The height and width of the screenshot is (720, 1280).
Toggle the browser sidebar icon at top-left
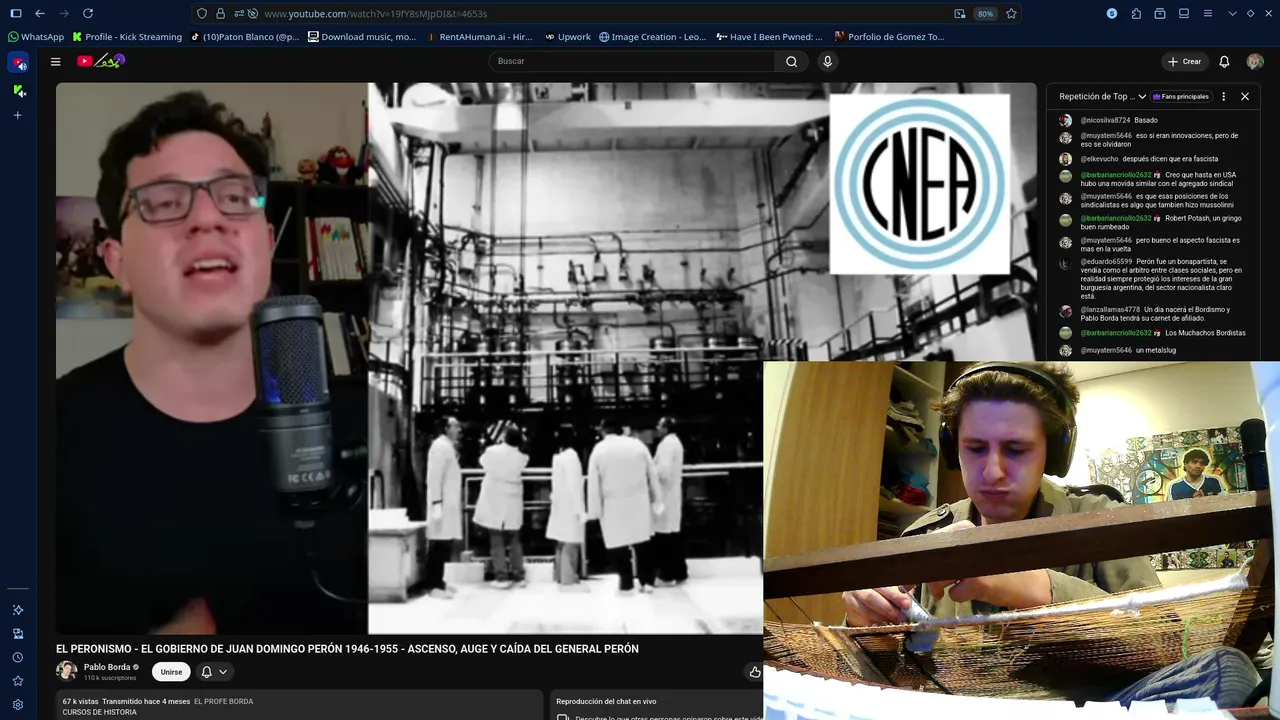pos(15,13)
